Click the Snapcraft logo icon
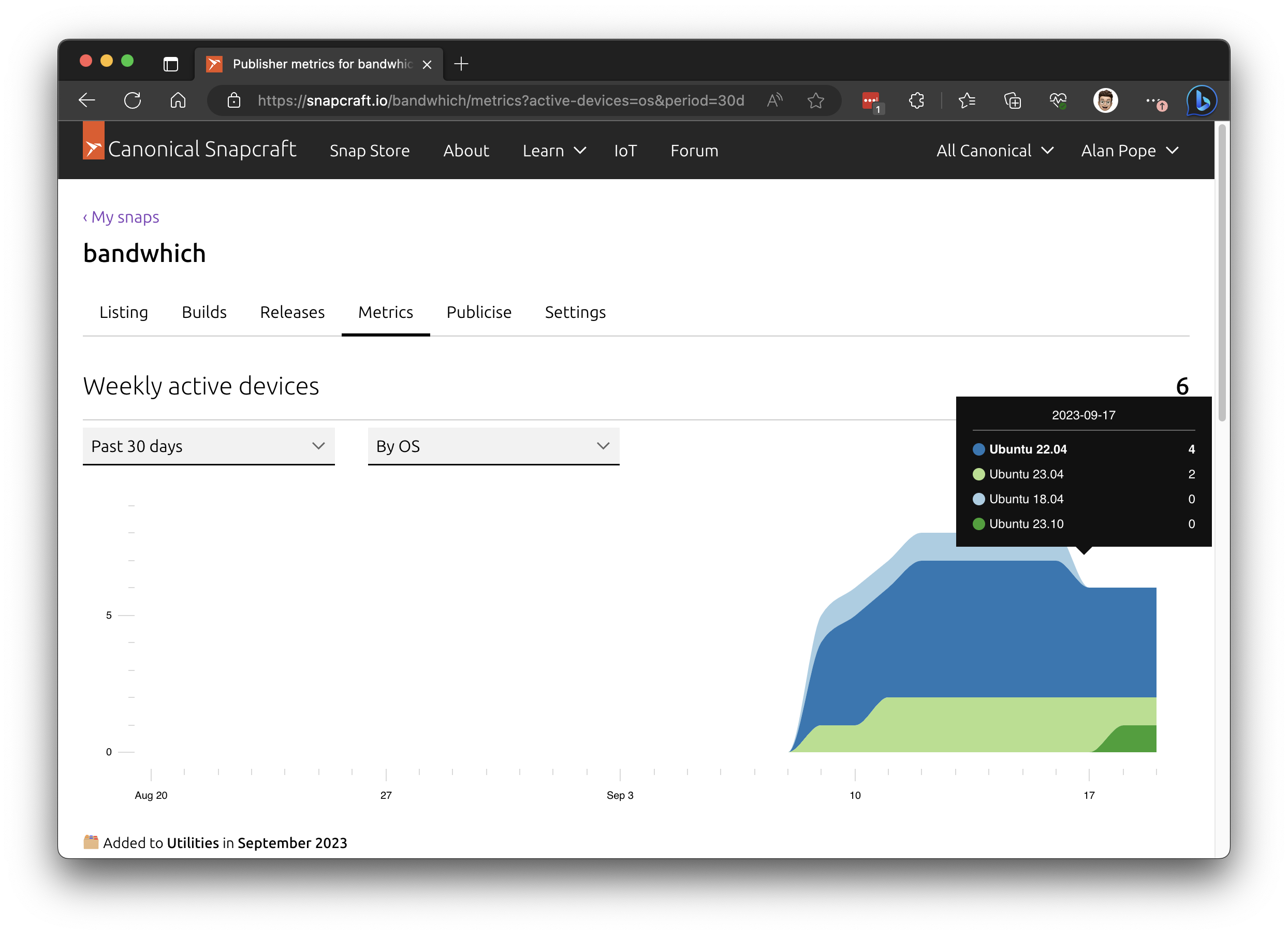This screenshot has height=935, width=1288. [x=93, y=140]
